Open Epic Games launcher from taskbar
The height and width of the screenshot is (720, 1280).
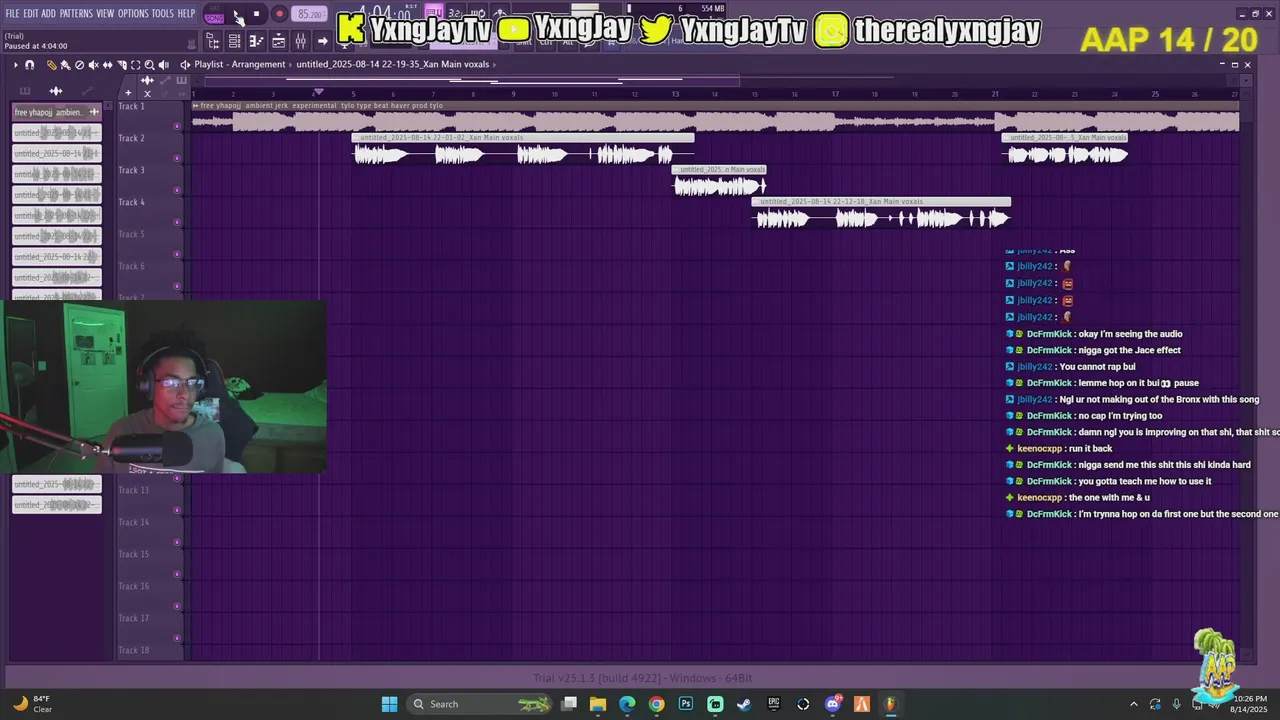point(774,704)
